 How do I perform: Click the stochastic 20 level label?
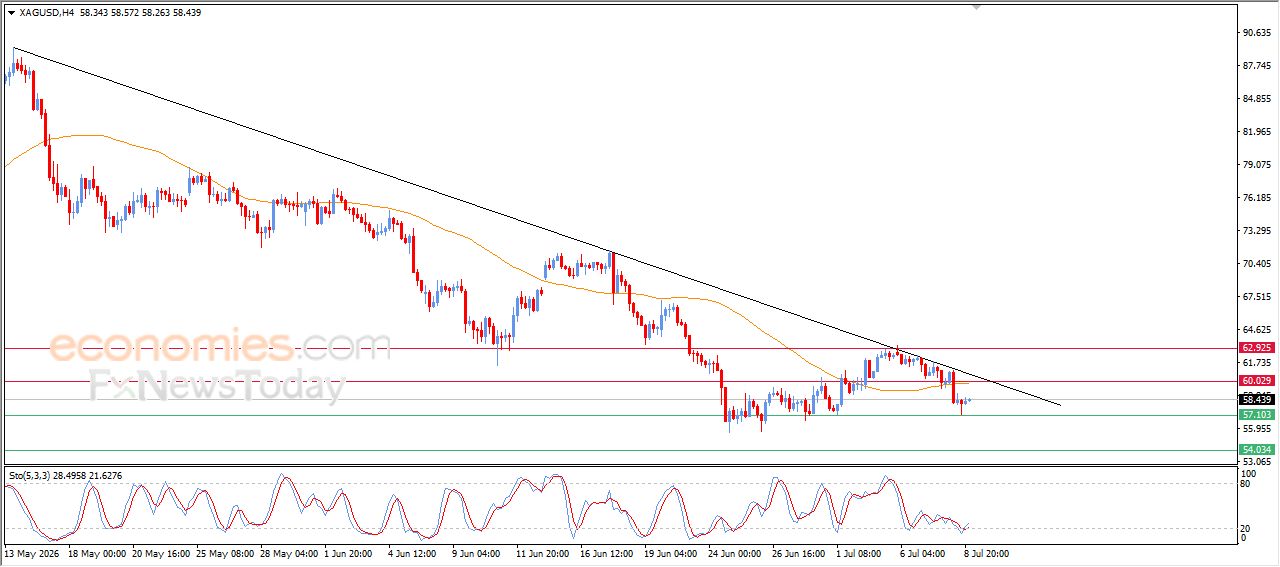point(1246,528)
